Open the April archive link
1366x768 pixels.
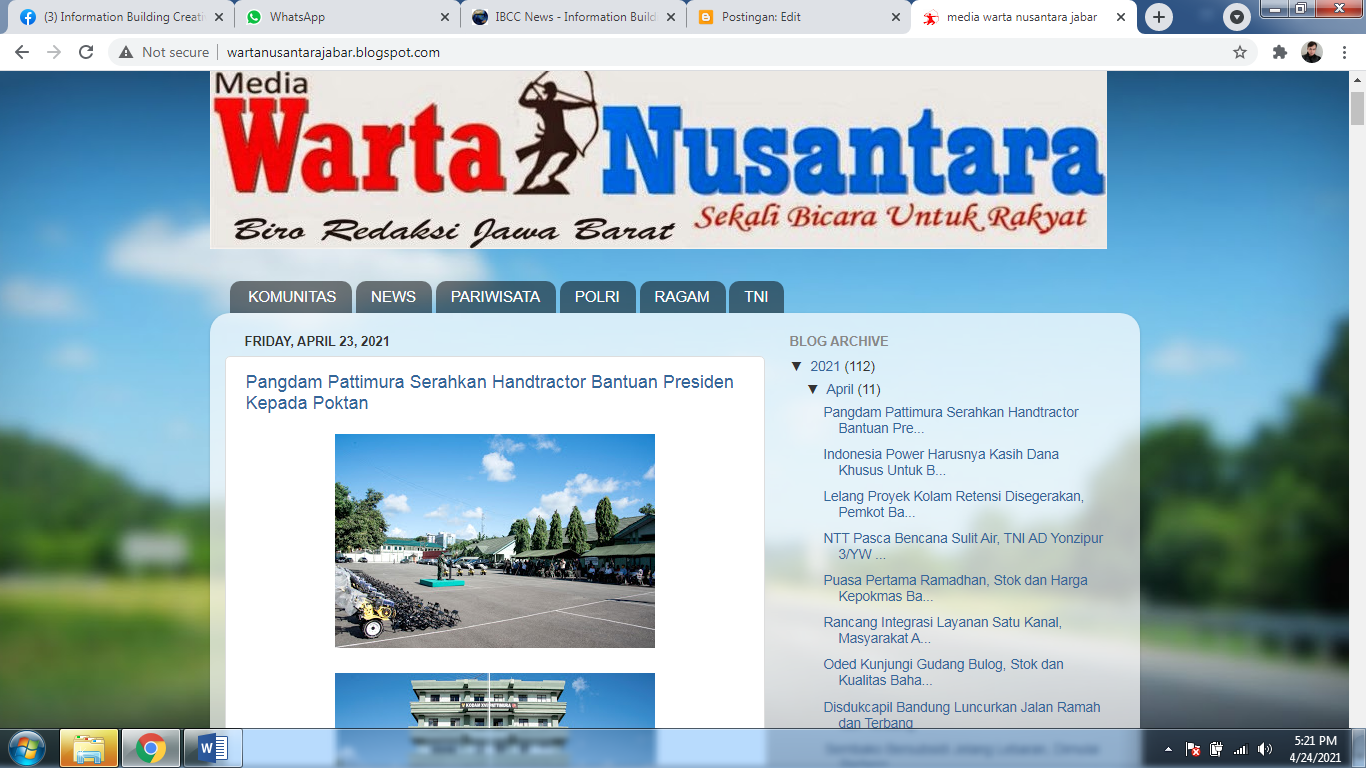840,389
